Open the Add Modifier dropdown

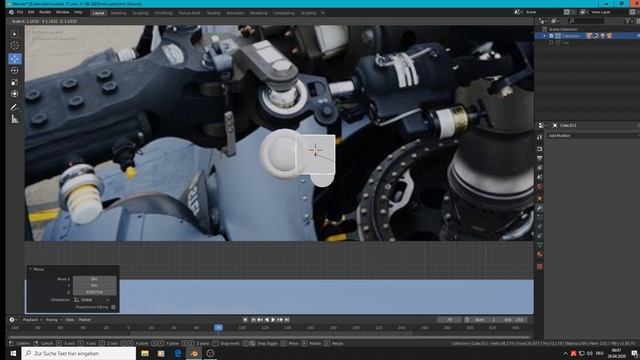(x=593, y=136)
